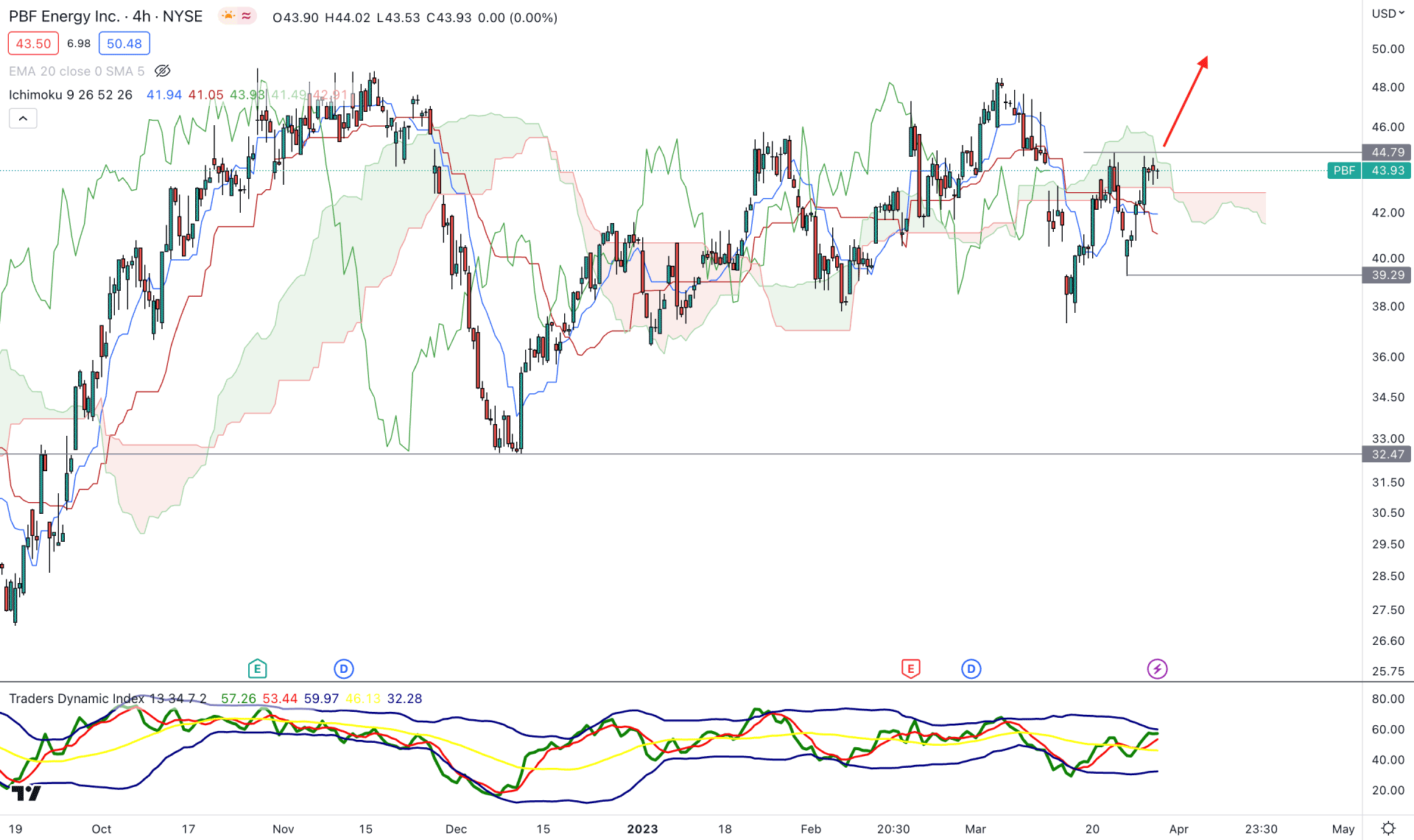Click the TradingView logo icon
The image size is (1414, 840).
coord(26,793)
